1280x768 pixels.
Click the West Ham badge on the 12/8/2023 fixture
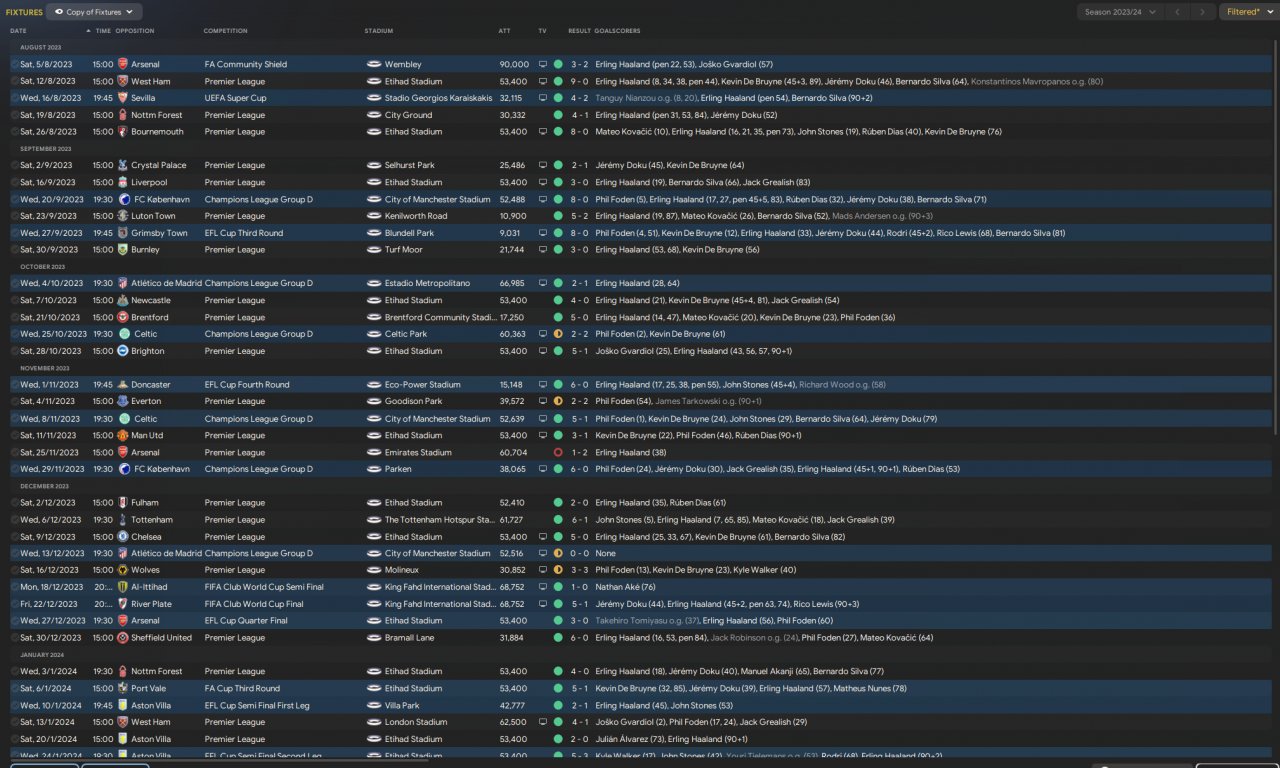coord(123,82)
